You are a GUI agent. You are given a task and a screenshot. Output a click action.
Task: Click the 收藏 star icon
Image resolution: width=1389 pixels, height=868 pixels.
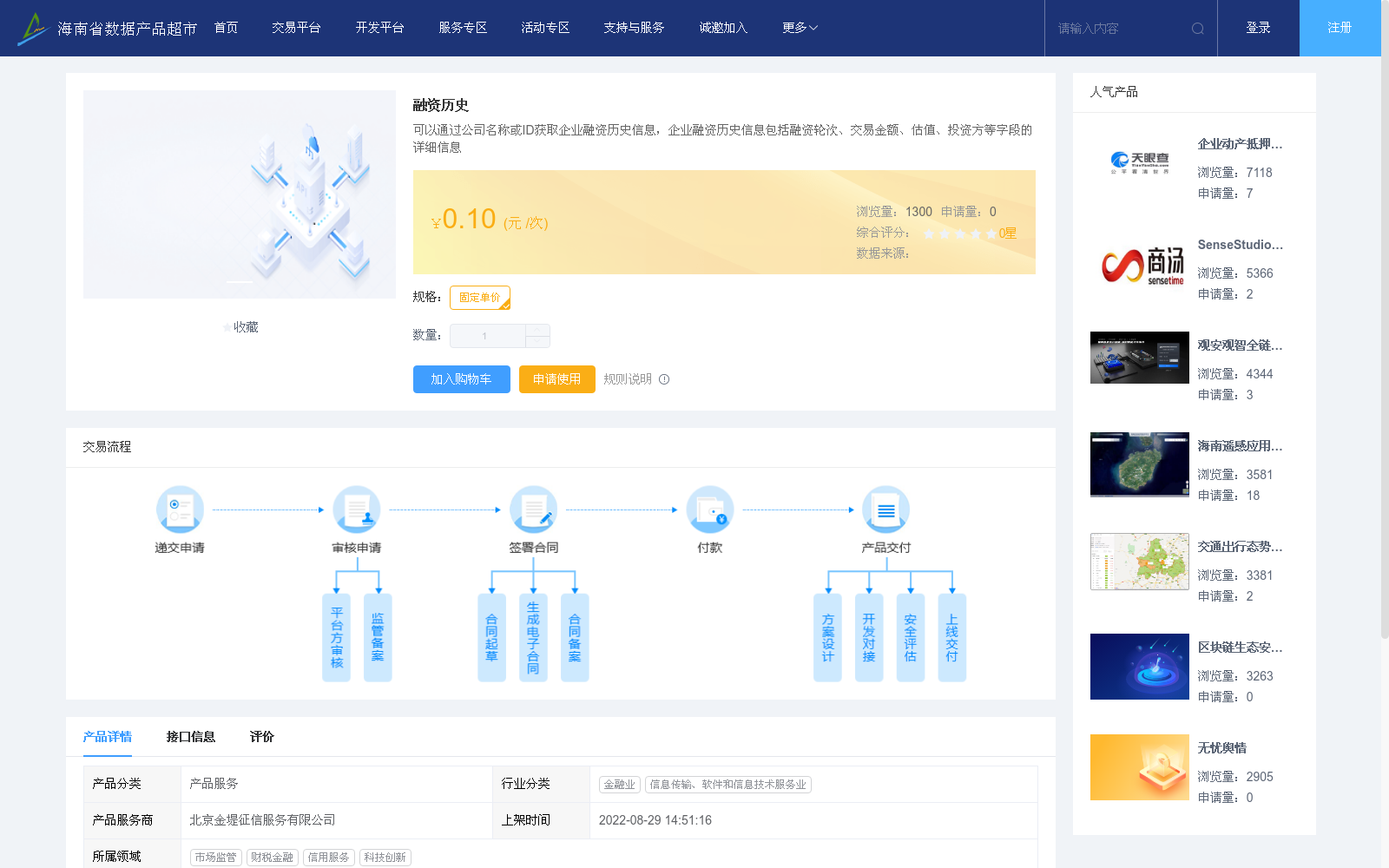click(227, 327)
